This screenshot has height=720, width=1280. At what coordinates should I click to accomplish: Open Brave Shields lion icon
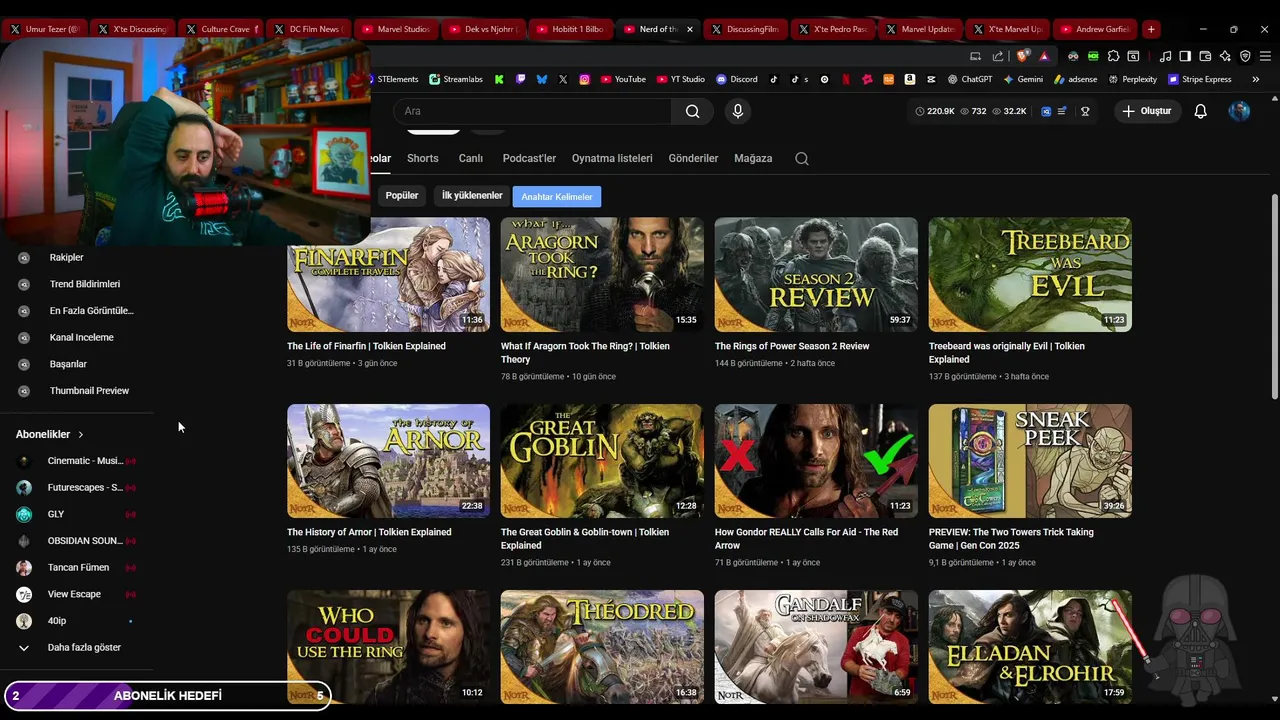point(1021,56)
